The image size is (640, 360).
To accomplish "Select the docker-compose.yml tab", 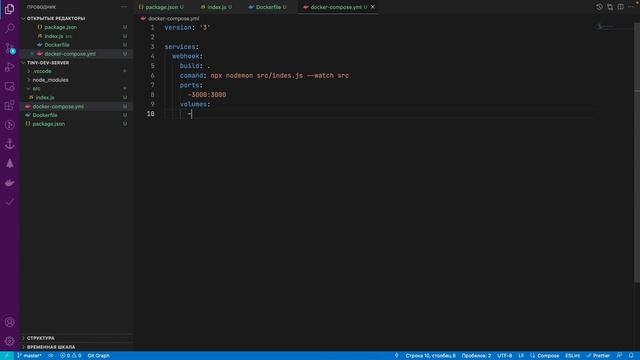I will [x=336, y=7].
